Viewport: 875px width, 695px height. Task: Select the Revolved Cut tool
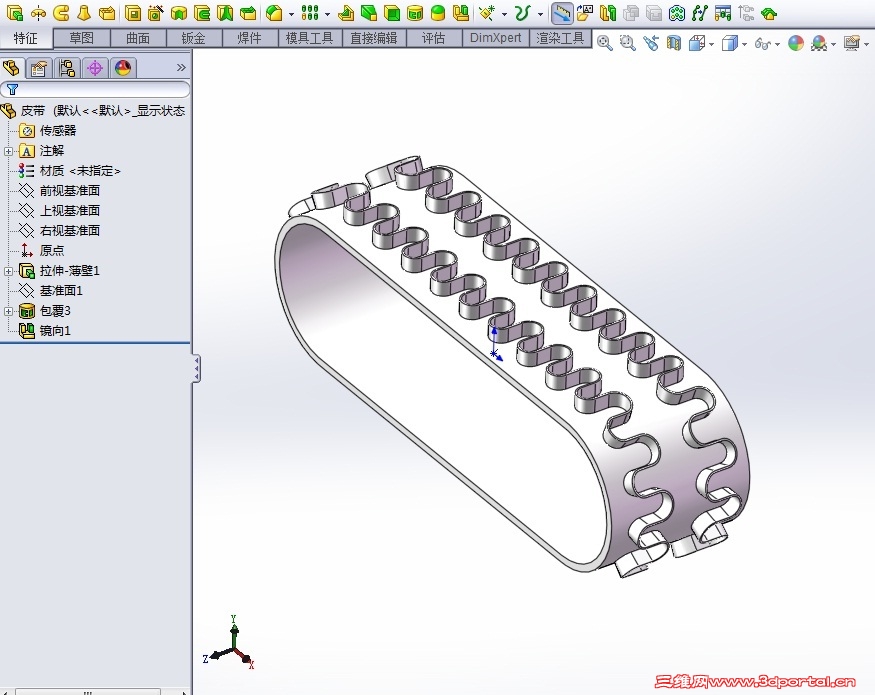(x=179, y=13)
